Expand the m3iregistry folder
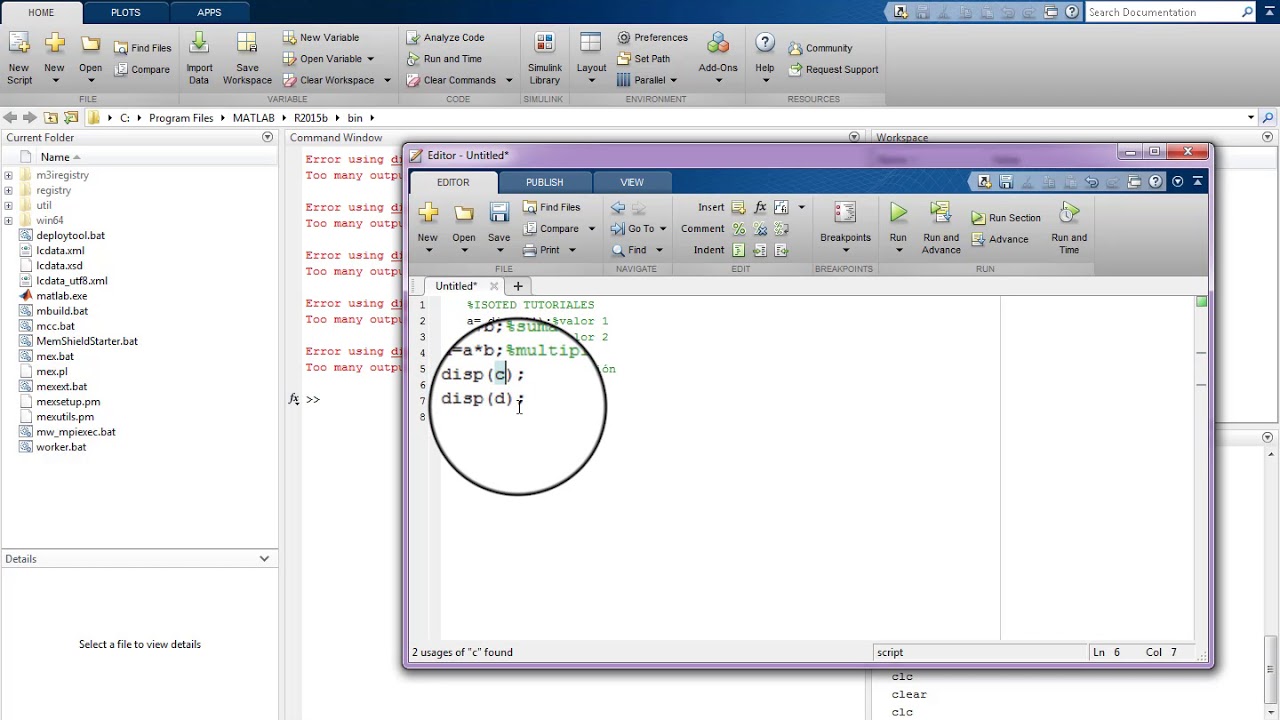The height and width of the screenshot is (720, 1280). (8, 175)
